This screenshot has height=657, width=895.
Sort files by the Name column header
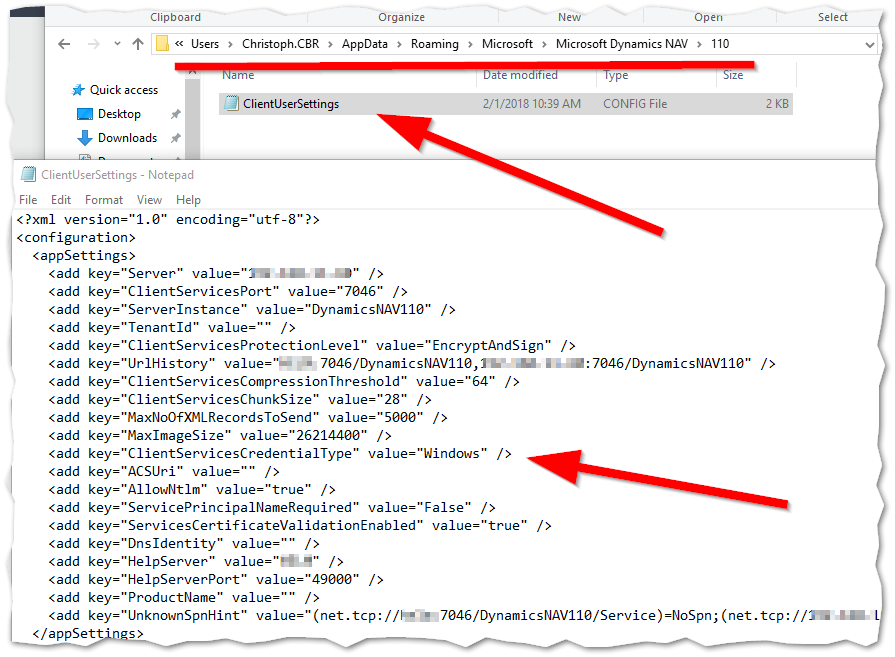point(238,75)
